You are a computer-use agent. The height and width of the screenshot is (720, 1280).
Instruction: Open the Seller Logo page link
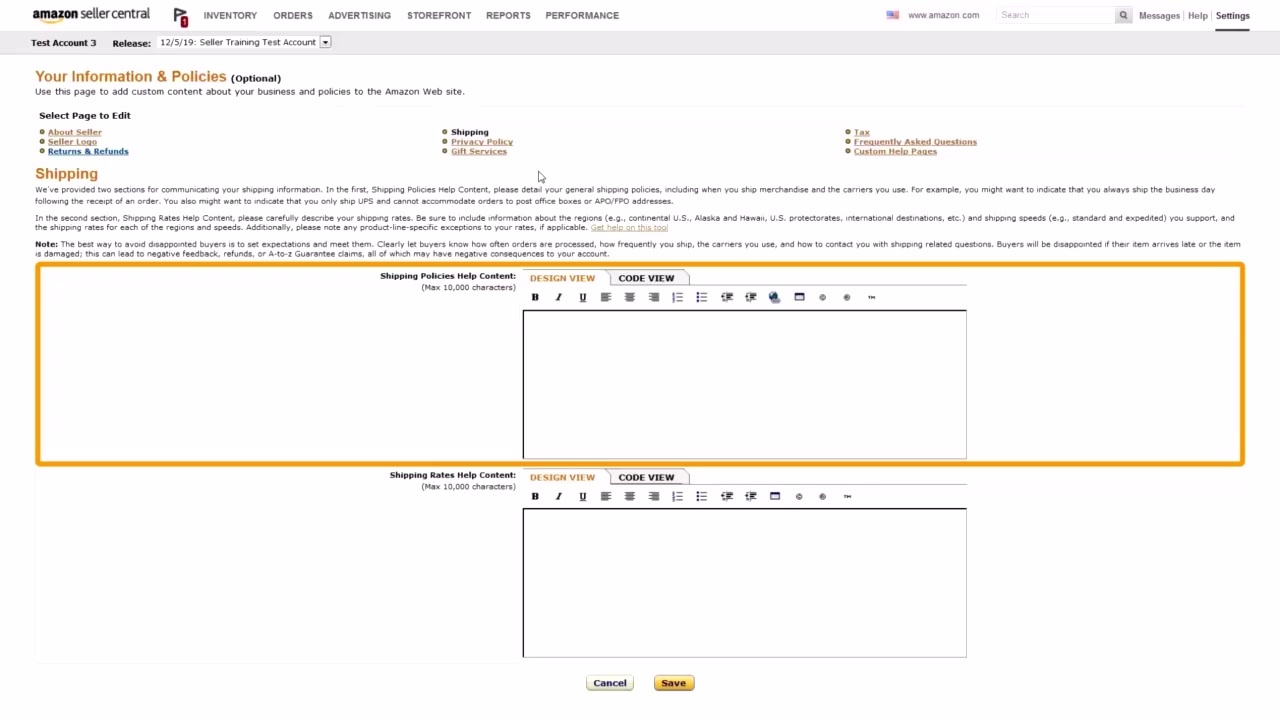point(72,142)
